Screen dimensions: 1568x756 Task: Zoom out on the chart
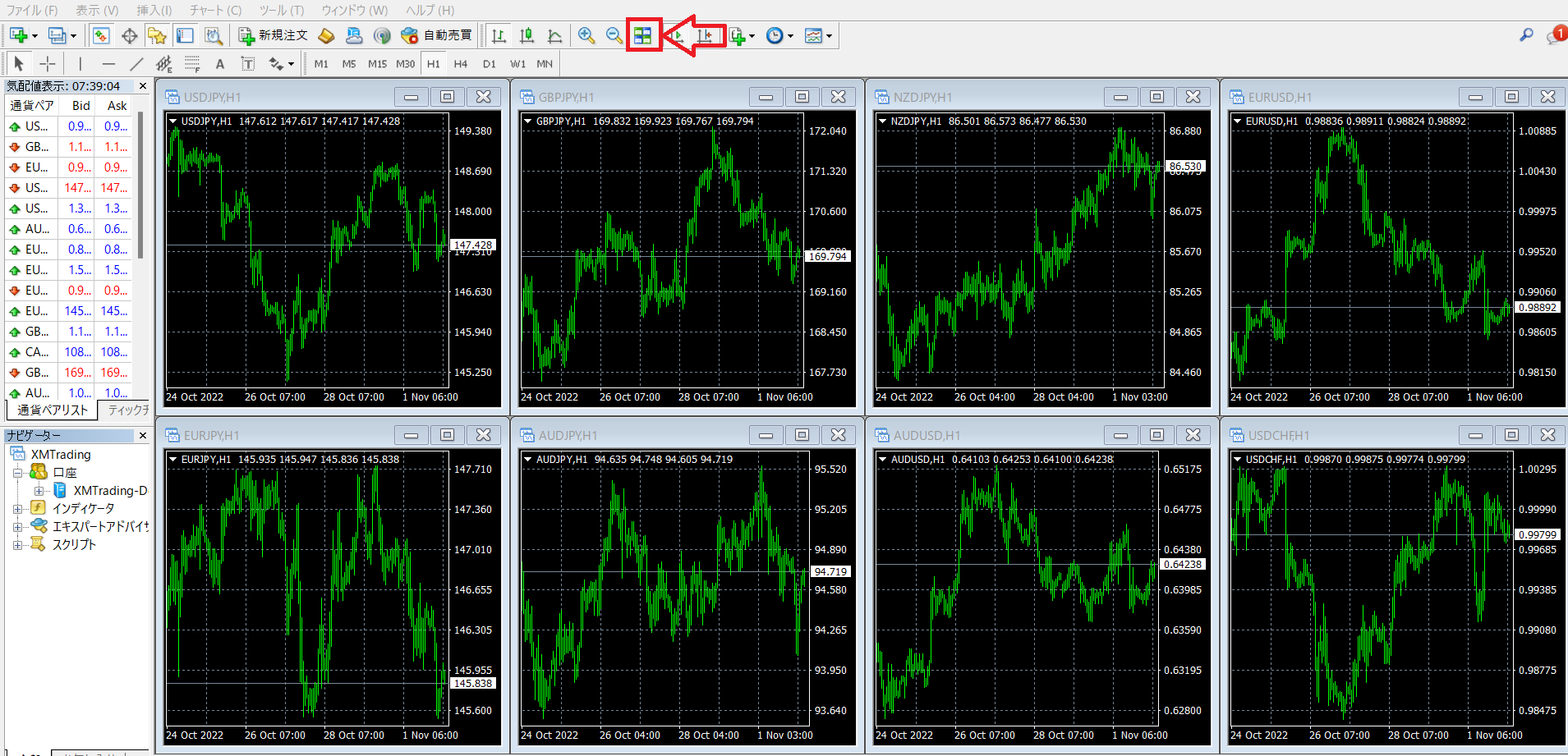point(614,36)
